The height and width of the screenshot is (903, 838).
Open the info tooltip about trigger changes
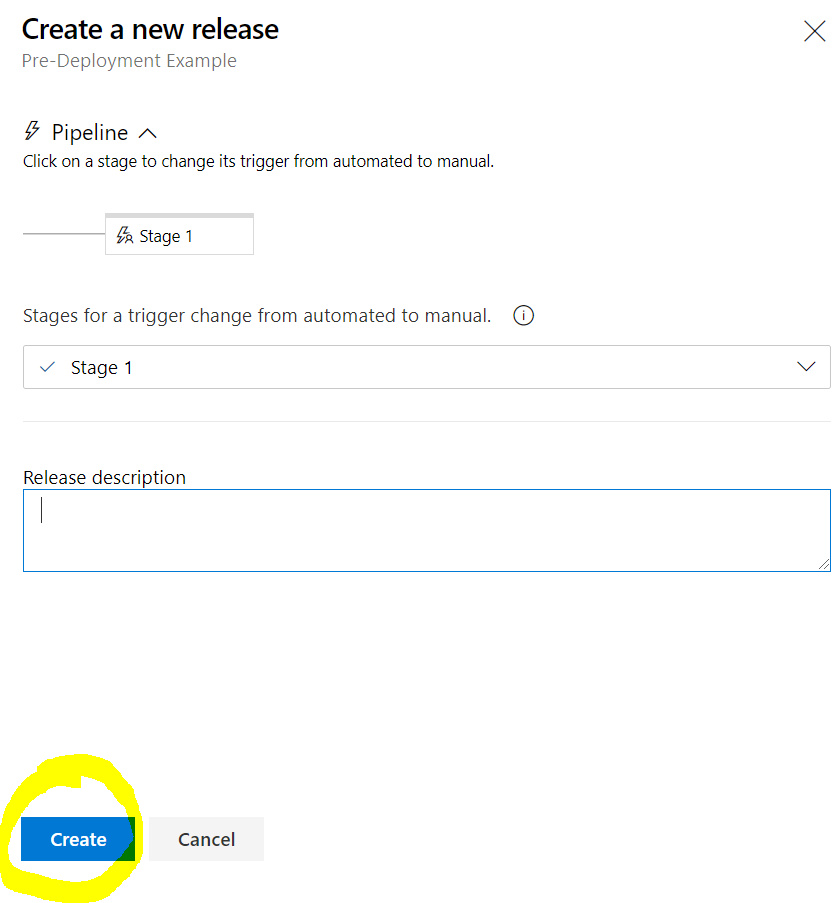click(522, 315)
